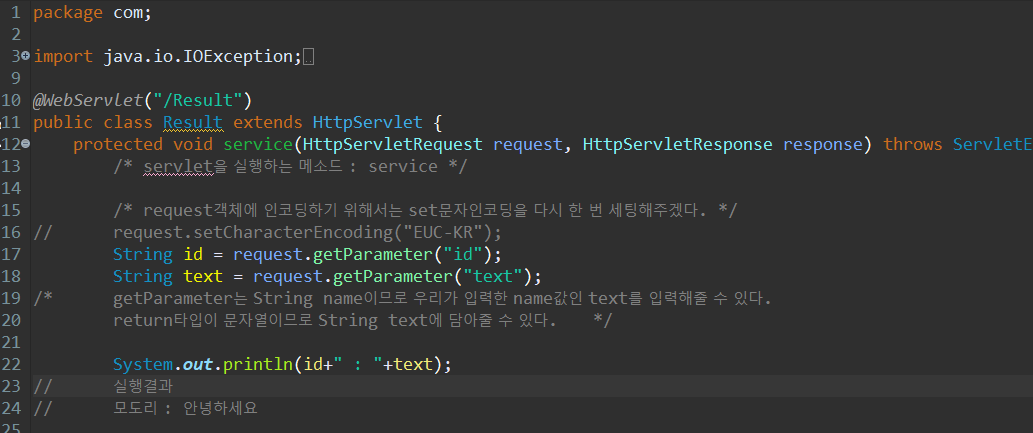This screenshot has height=433, width=1033.
Task: Click the 'String' type on line 18
Action: coord(142,275)
